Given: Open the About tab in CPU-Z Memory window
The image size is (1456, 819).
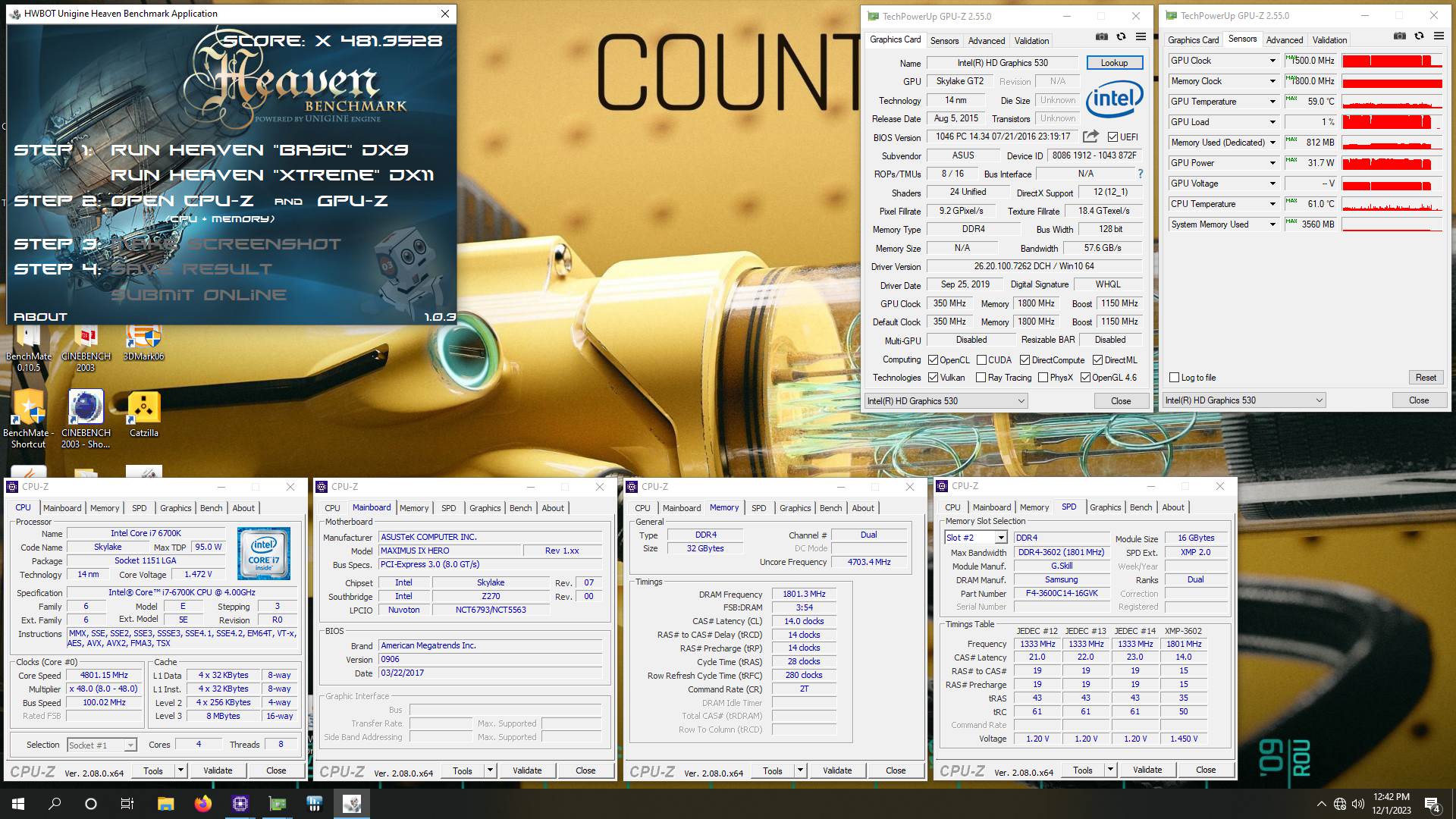Looking at the screenshot, I should (x=862, y=508).
